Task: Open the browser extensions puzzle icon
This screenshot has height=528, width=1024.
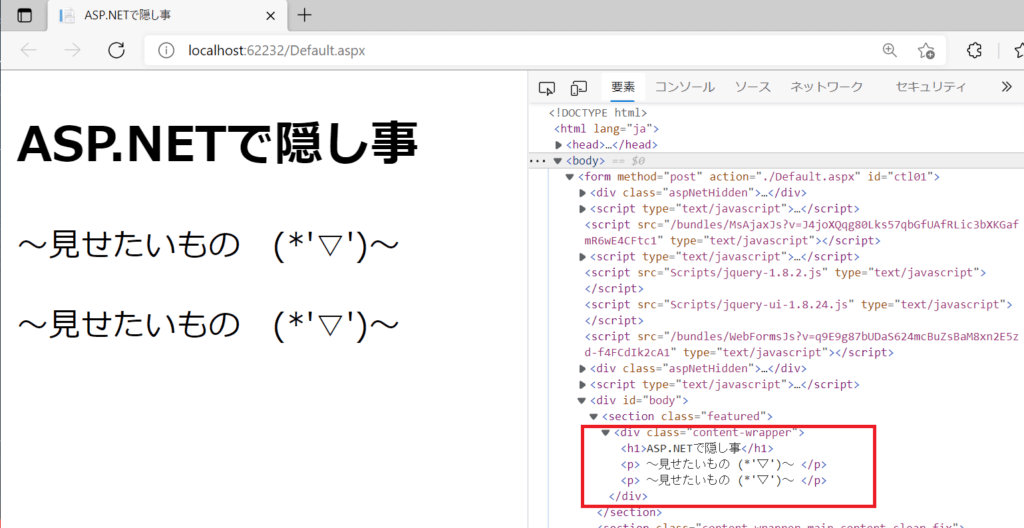Action: [x=973, y=51]
